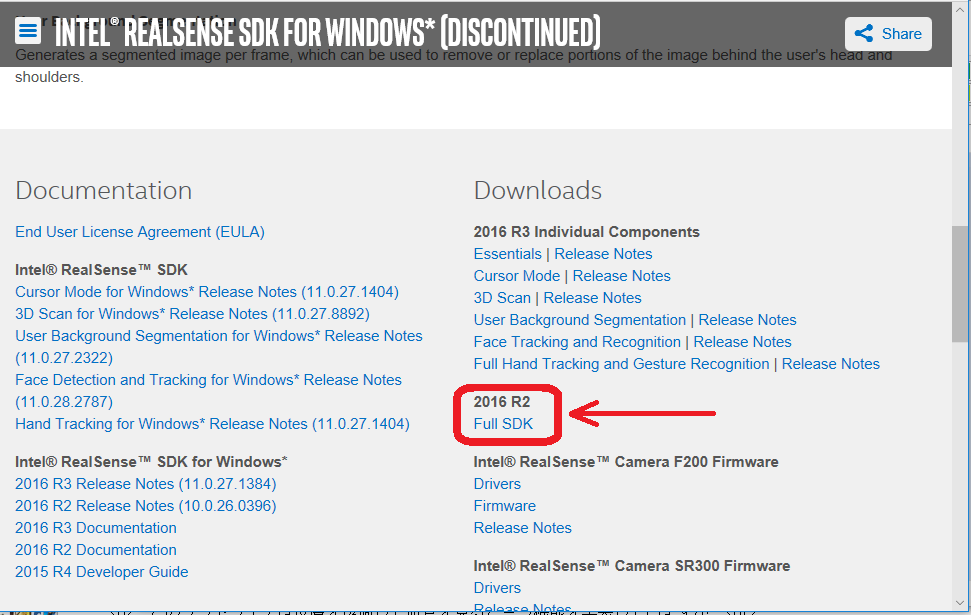
Task: Download Full Hand Tracking and Gesture Recognition
Action: (621, 364)
